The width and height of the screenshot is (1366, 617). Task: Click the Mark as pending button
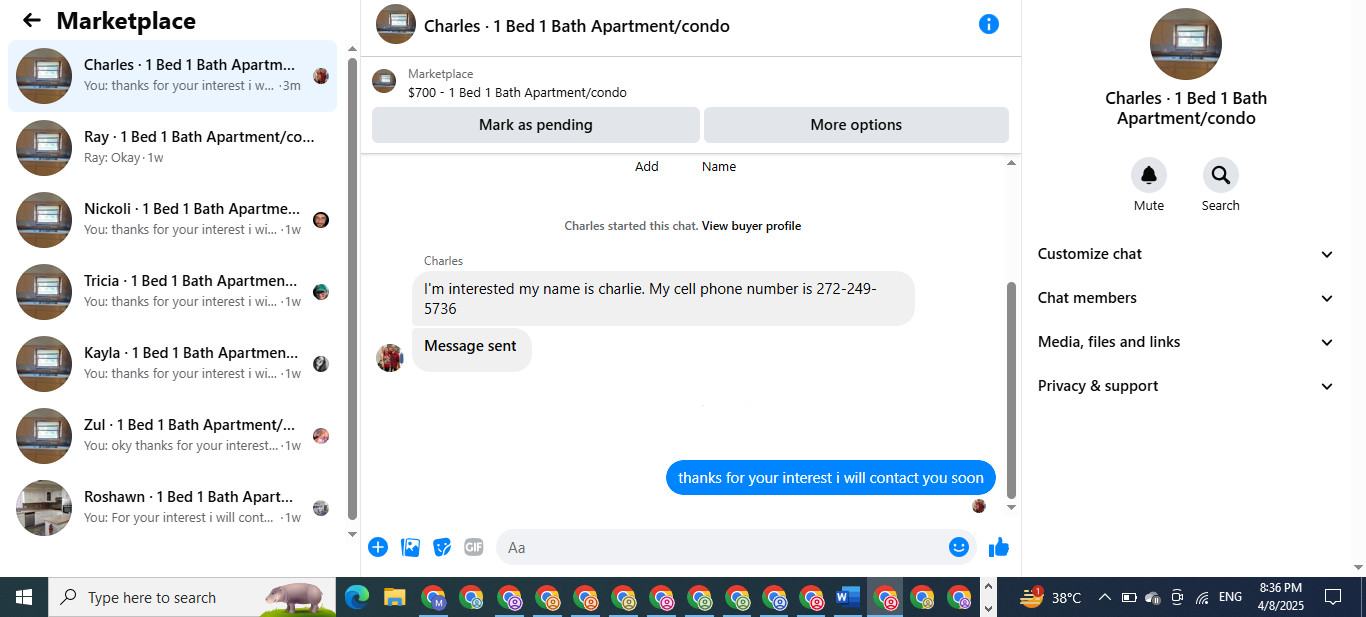click(536, 125)
